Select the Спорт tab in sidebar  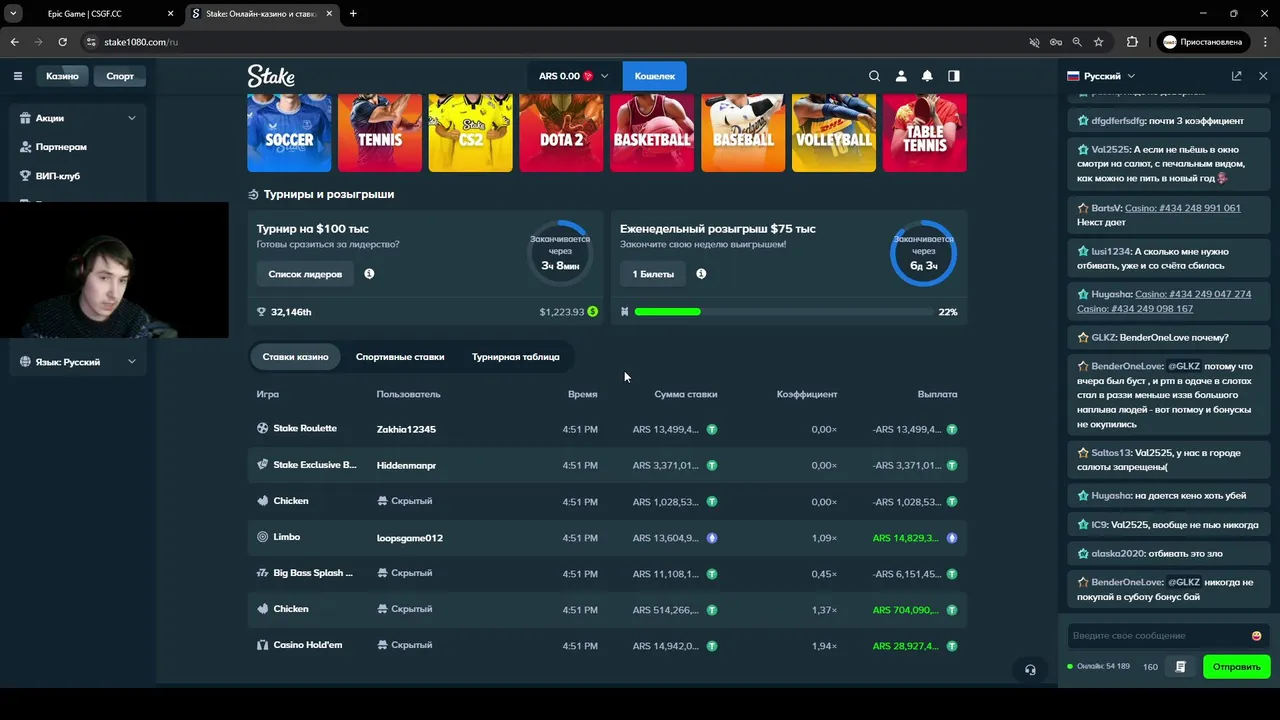pos(120,76)
